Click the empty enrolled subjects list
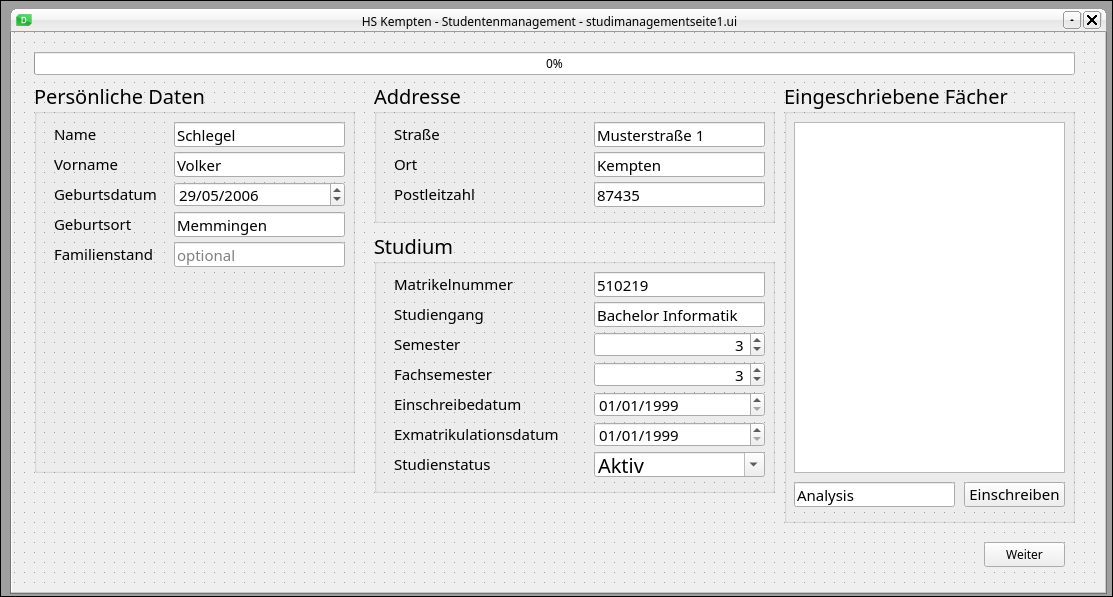Screen dimensions: 1113x597 tap(929, 297)
